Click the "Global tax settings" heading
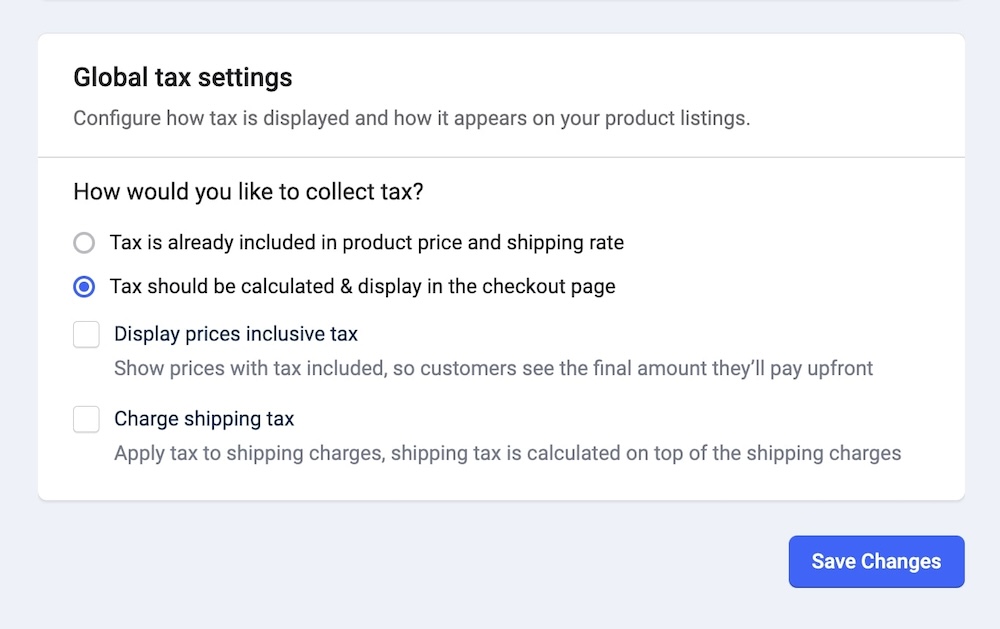 click(x=183, y=77)
